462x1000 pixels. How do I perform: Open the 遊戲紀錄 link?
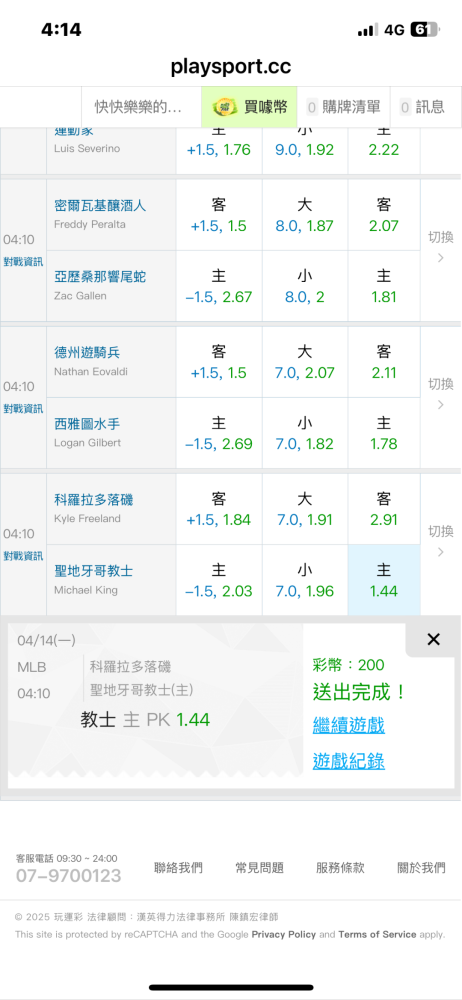(348, 761)
